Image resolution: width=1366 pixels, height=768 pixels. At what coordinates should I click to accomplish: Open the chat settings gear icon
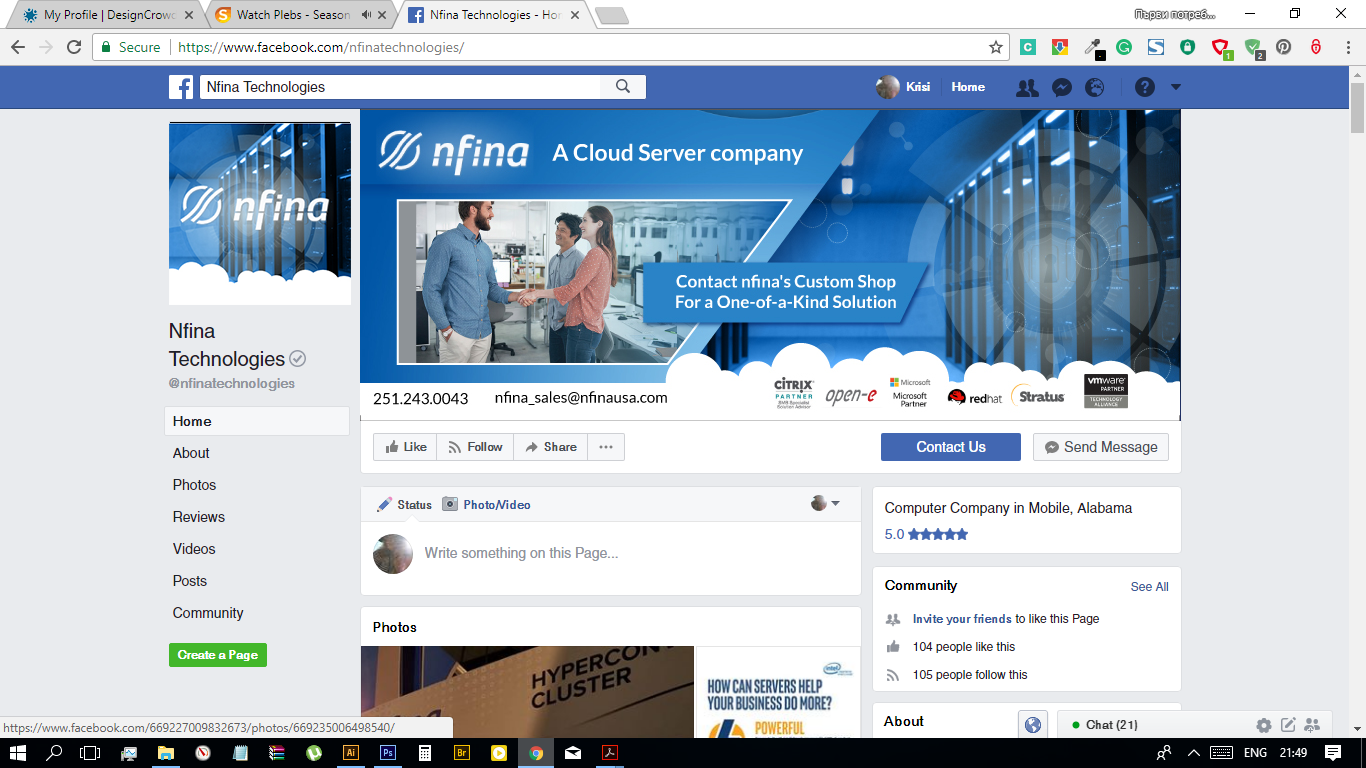coord(1264,725)
